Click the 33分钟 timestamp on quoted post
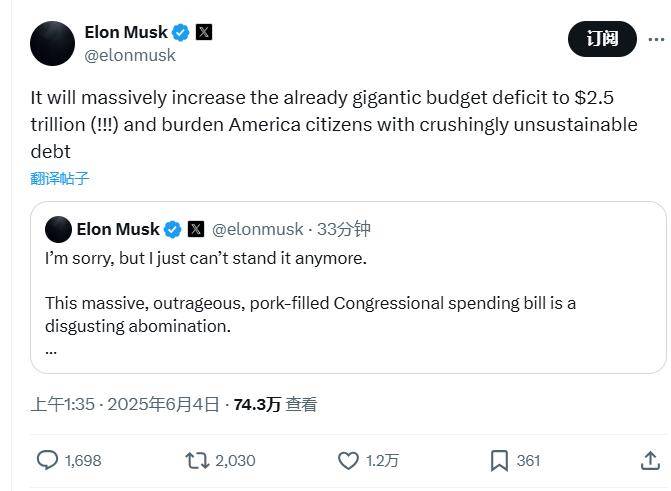Viewport: 671px width, 491px height. coord(344,230)
